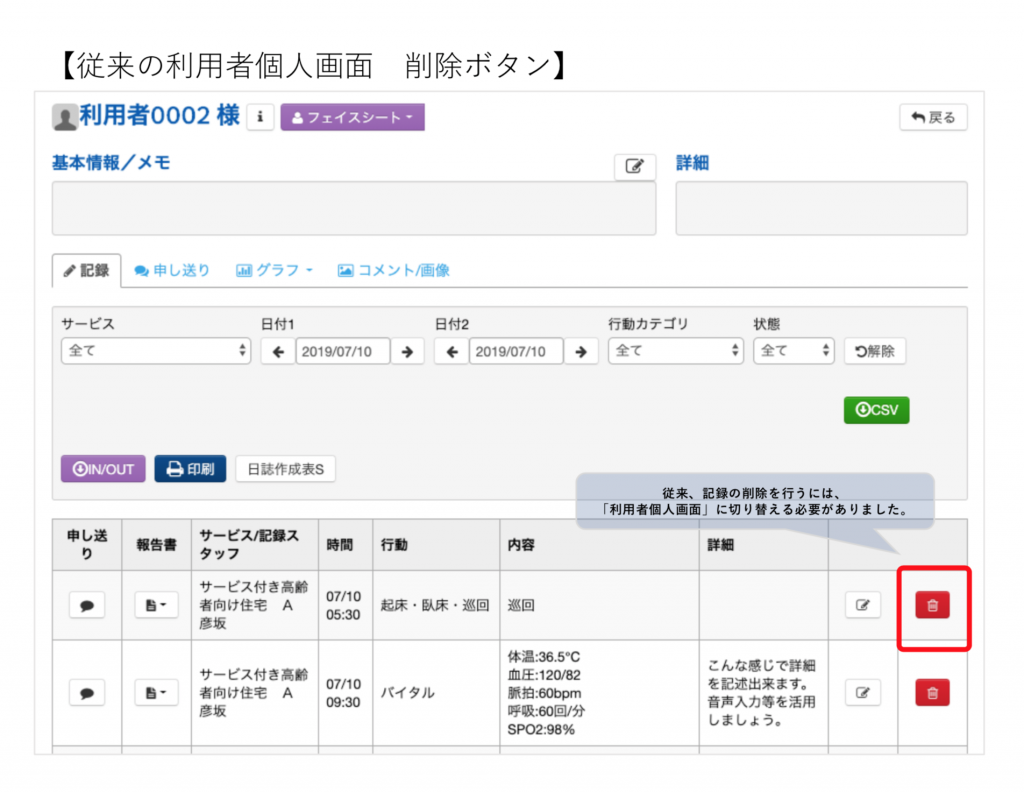Switch to the 申し送り tab
The image size is (1024, 792).
coord(172,270)
